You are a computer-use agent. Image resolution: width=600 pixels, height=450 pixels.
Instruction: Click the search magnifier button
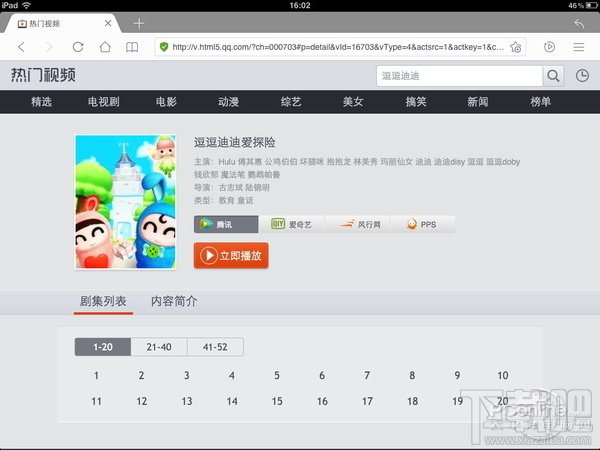tap(553, 76)
